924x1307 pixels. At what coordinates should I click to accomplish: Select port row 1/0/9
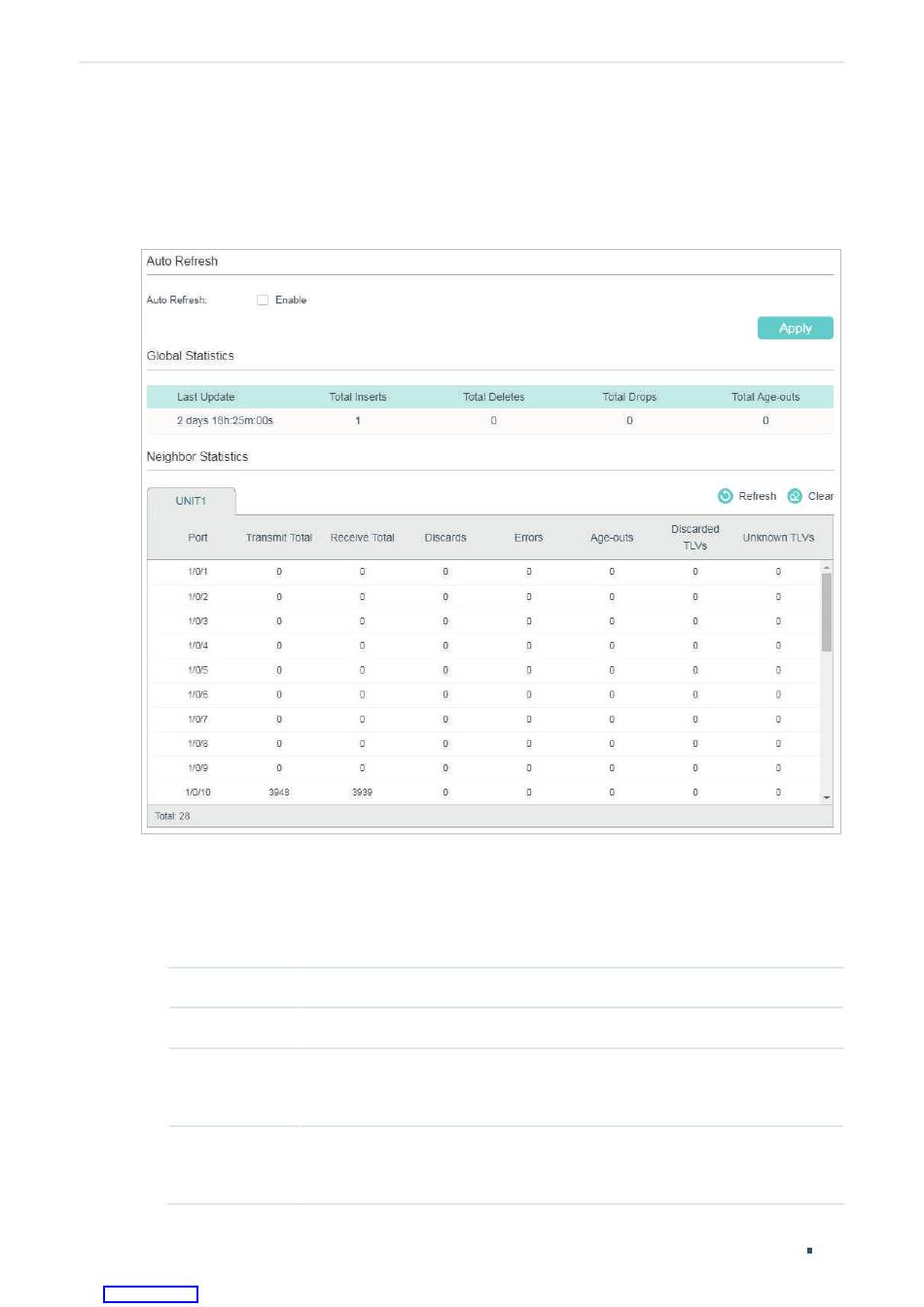[484, 768]
